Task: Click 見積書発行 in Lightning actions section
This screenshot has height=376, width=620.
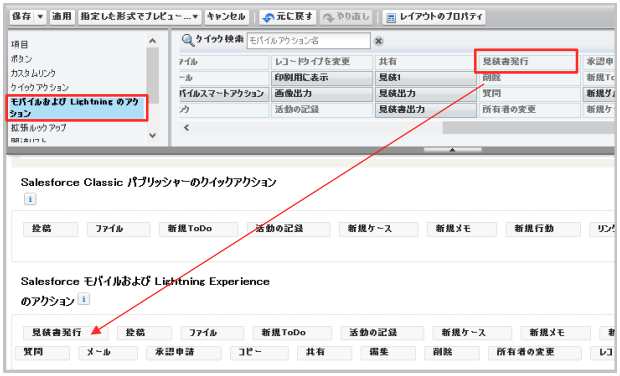Action: pyautogui.click(x=65, y=333)
